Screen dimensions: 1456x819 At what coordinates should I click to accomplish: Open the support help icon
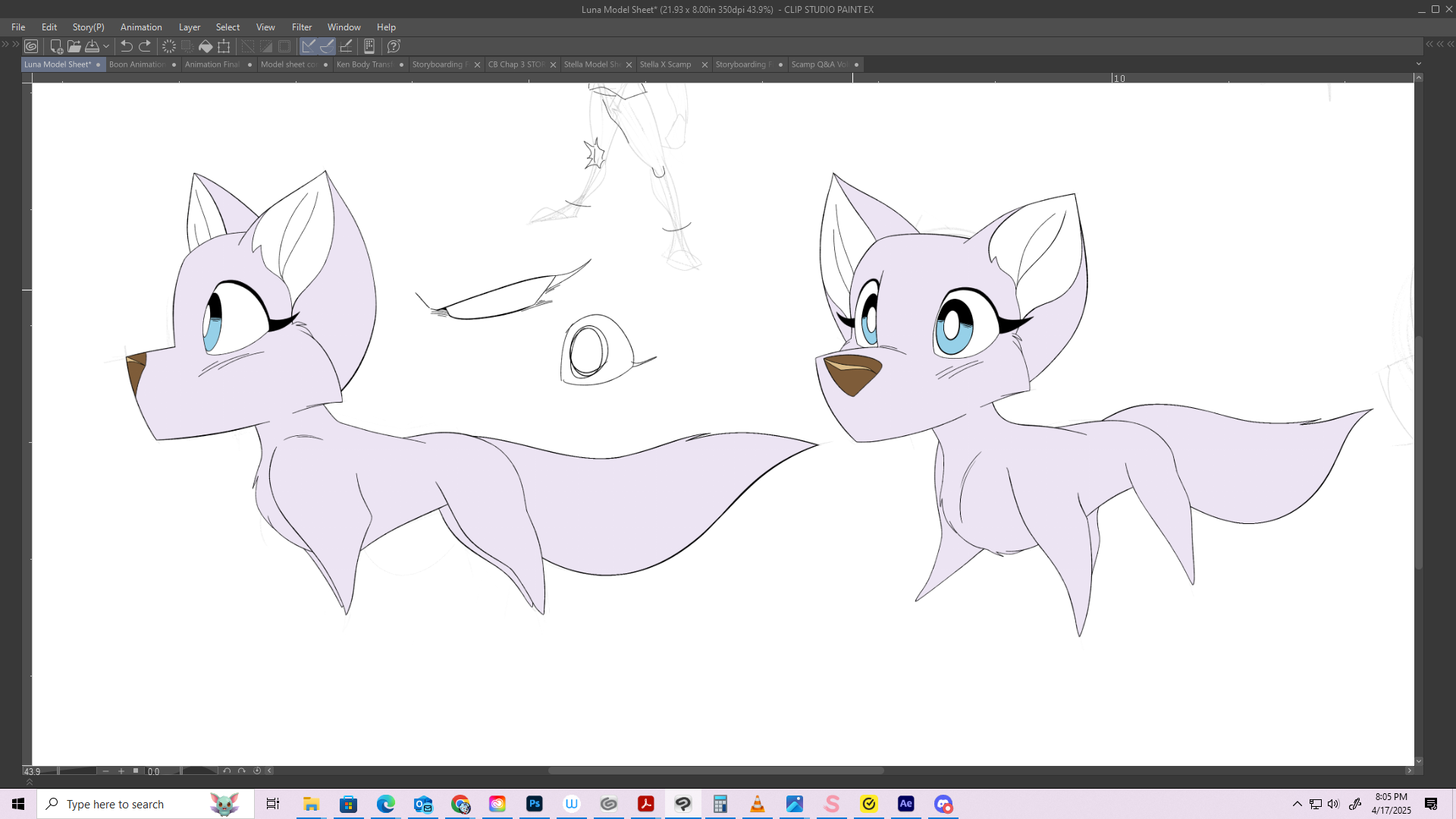point(394,46)
